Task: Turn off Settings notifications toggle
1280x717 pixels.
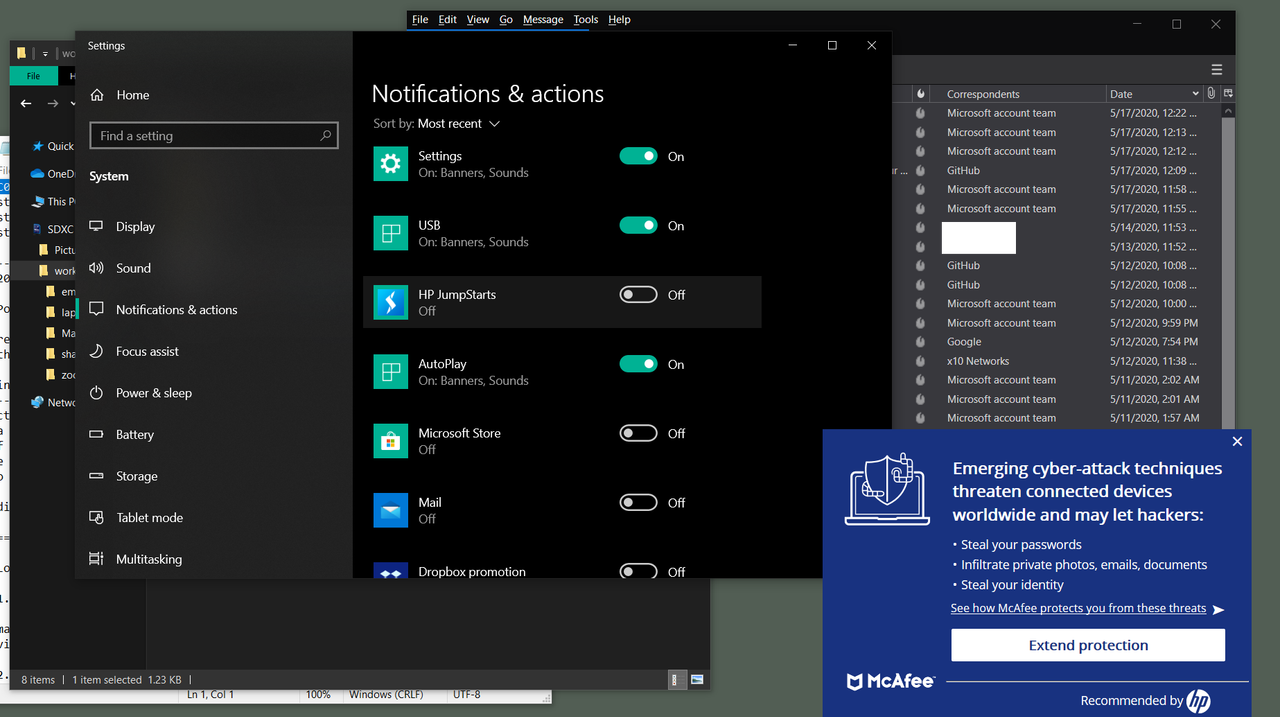Action: point(638,156)
